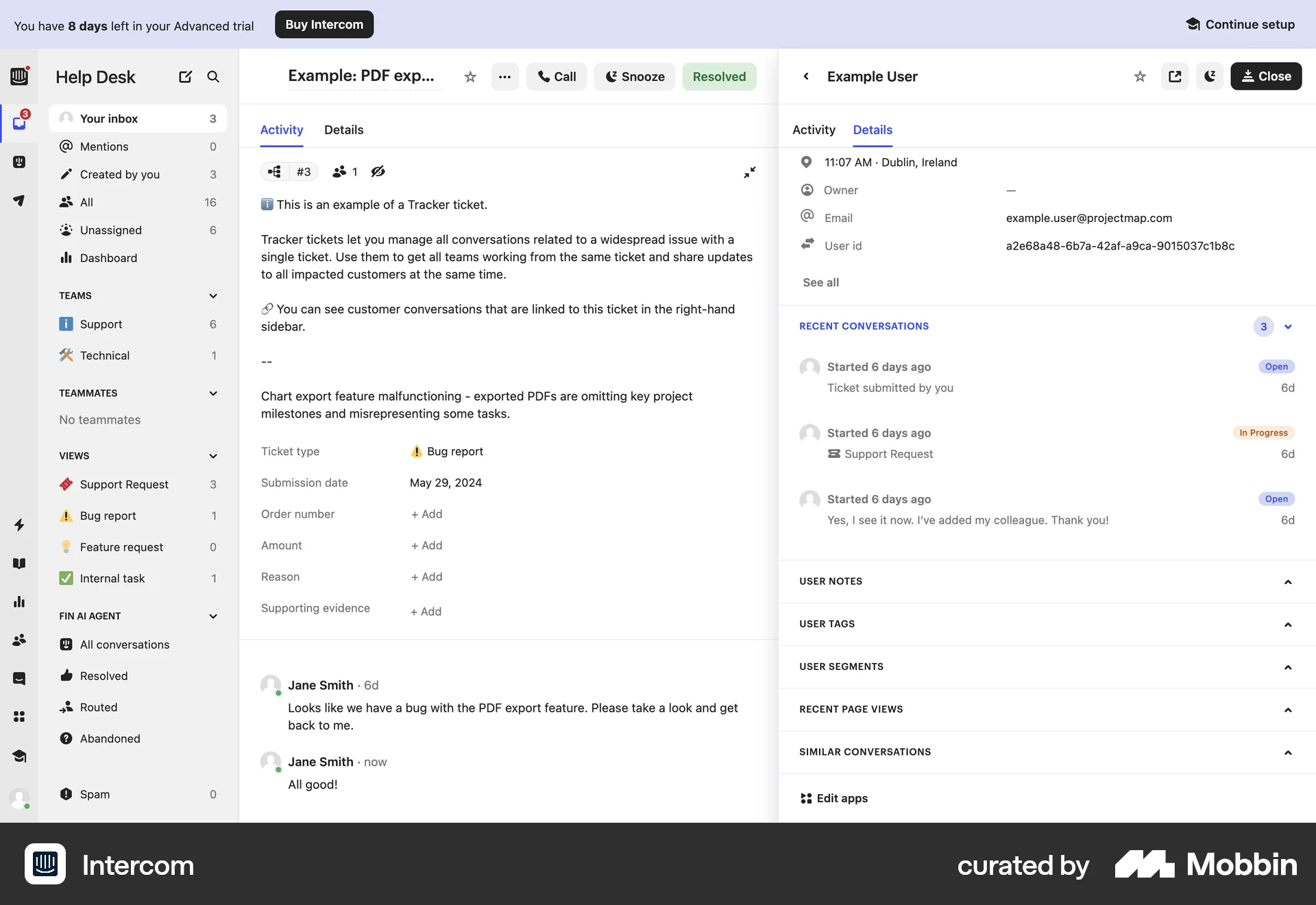The height and width of the screenshot is (905, 1316).
Task: Click the Buy Intercom button
Action: 324,24
